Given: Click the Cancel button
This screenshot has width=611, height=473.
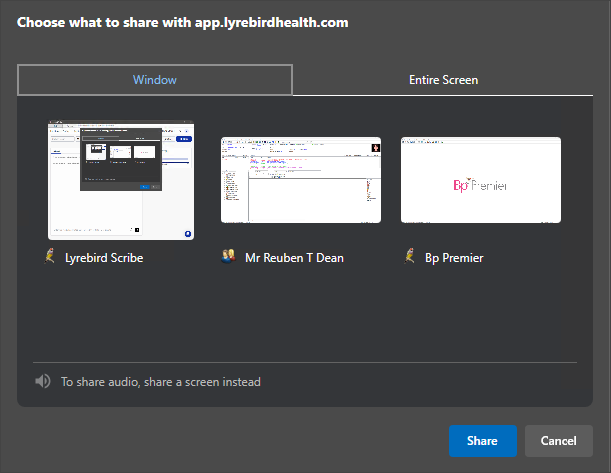Looking at the screenshot, I should (x=558, y=441).
